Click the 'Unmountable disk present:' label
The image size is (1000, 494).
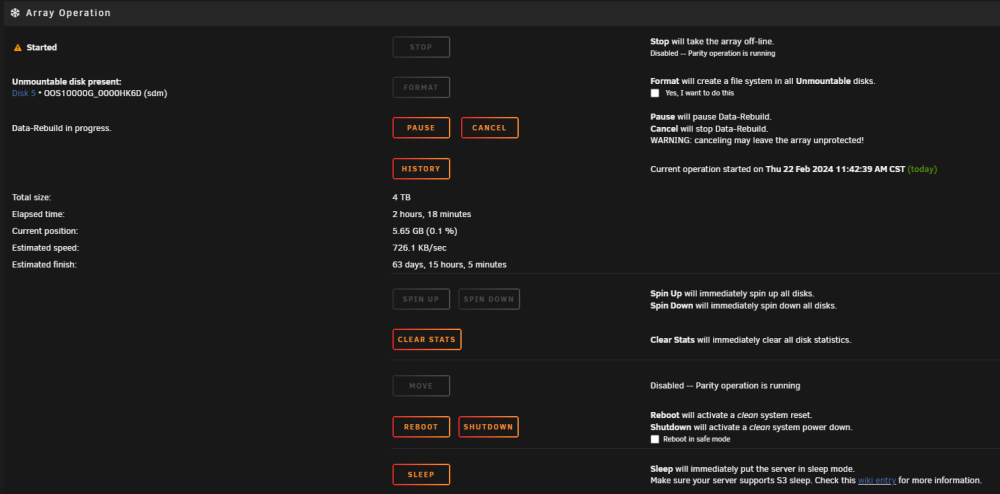[x=66, y=82]
